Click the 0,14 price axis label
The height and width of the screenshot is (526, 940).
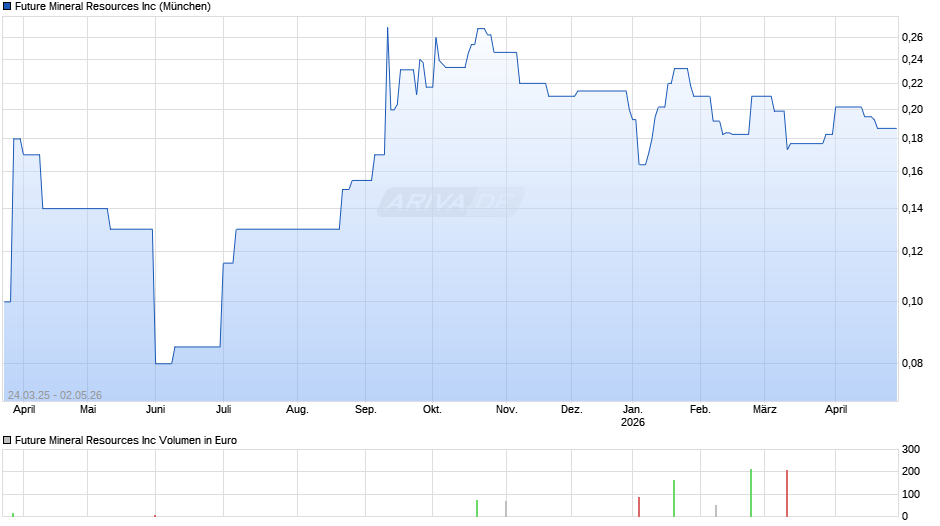[x=912, y=209]
